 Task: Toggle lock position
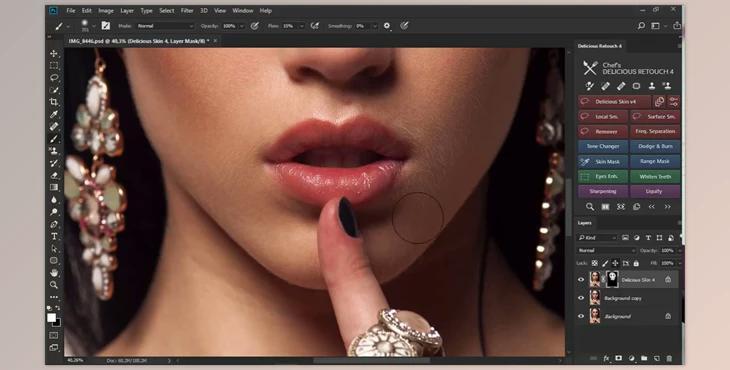click(615, 263)
